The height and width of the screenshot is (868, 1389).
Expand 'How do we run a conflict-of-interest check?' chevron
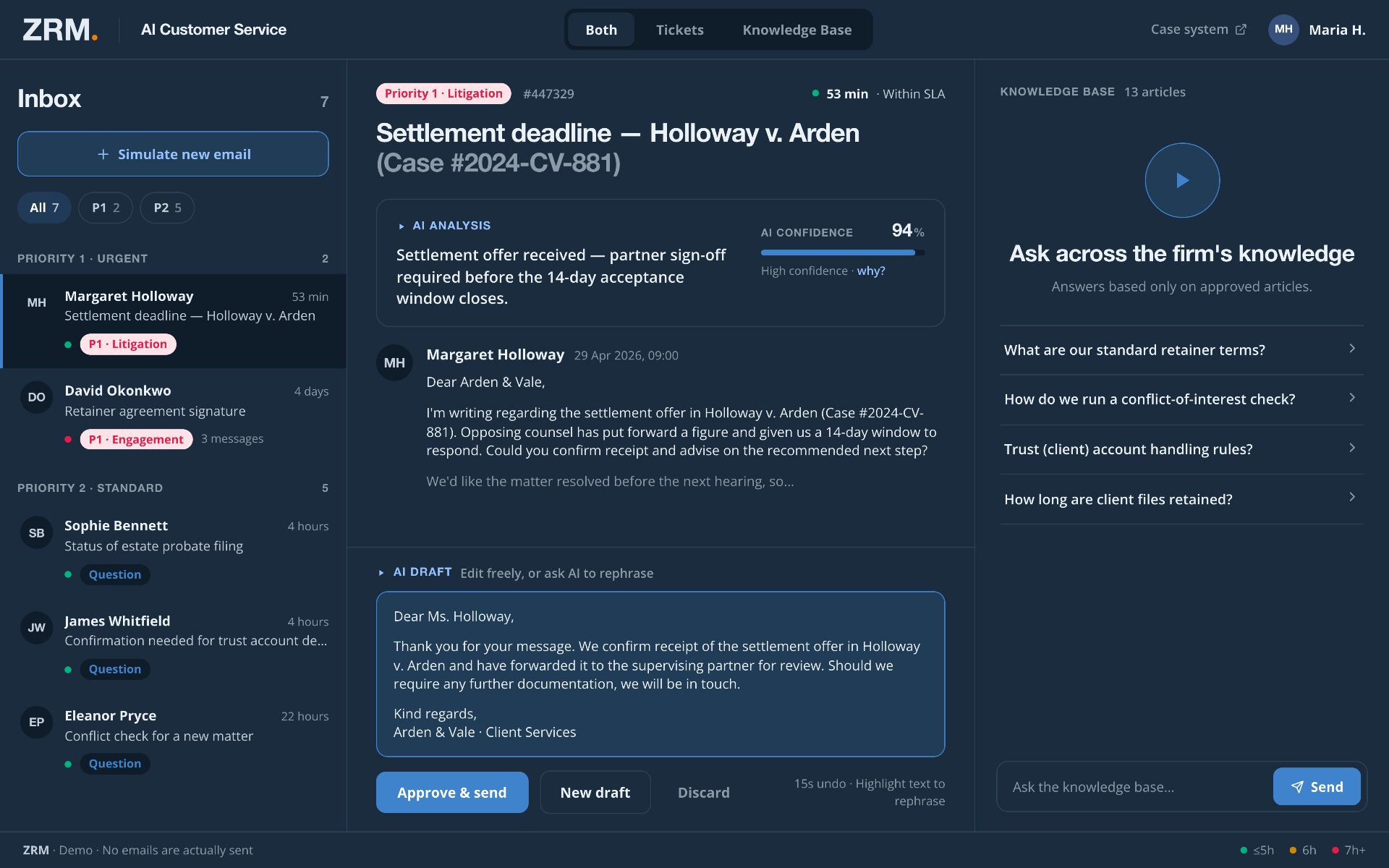1352,398
